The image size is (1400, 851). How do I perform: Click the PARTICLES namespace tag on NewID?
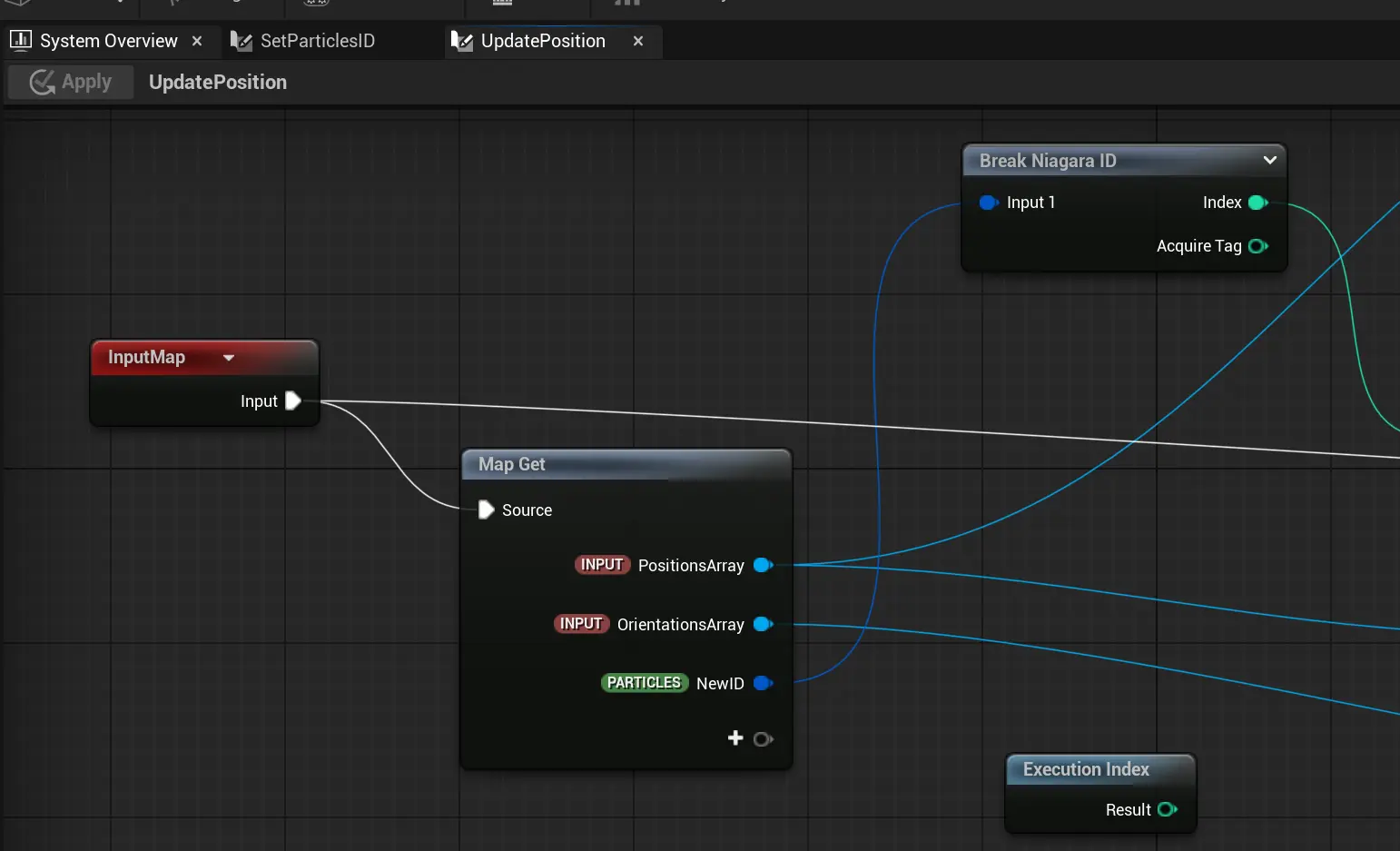coord(644,683)
